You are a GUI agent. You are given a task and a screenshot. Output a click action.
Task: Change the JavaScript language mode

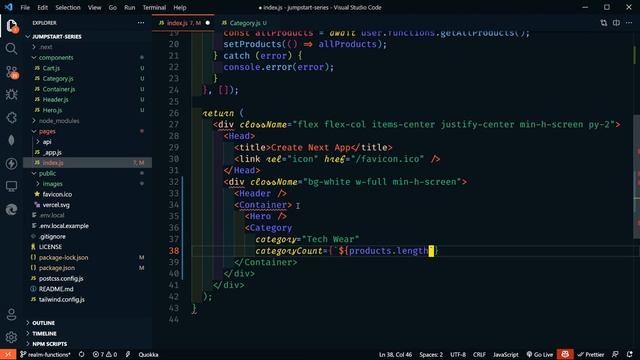click(x=505, y=354)
